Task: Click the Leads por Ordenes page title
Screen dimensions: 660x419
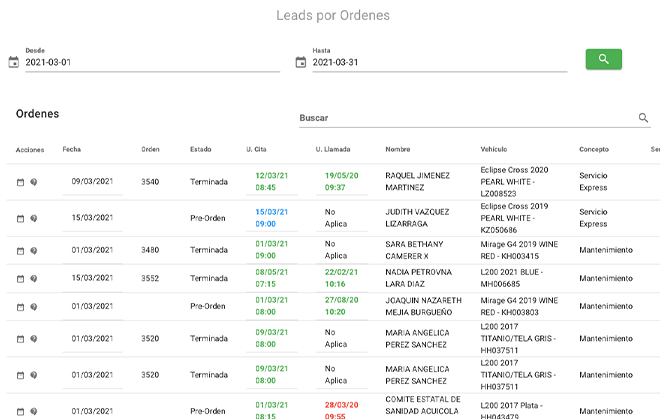Action: click(x=333, y=16)
